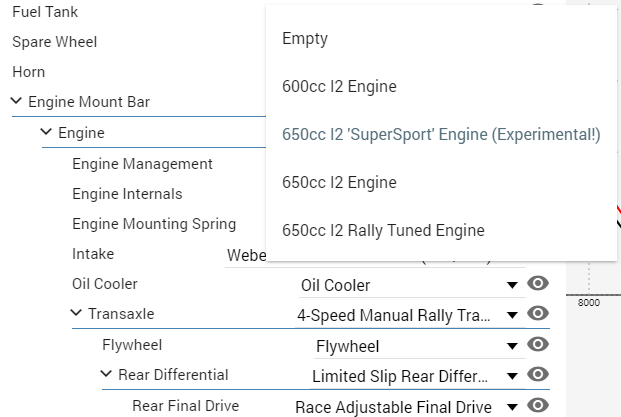Collapse the Rear Differential node
Viewport: 621px width, 417px height.
pyautogui.click(x=106, y=375)
